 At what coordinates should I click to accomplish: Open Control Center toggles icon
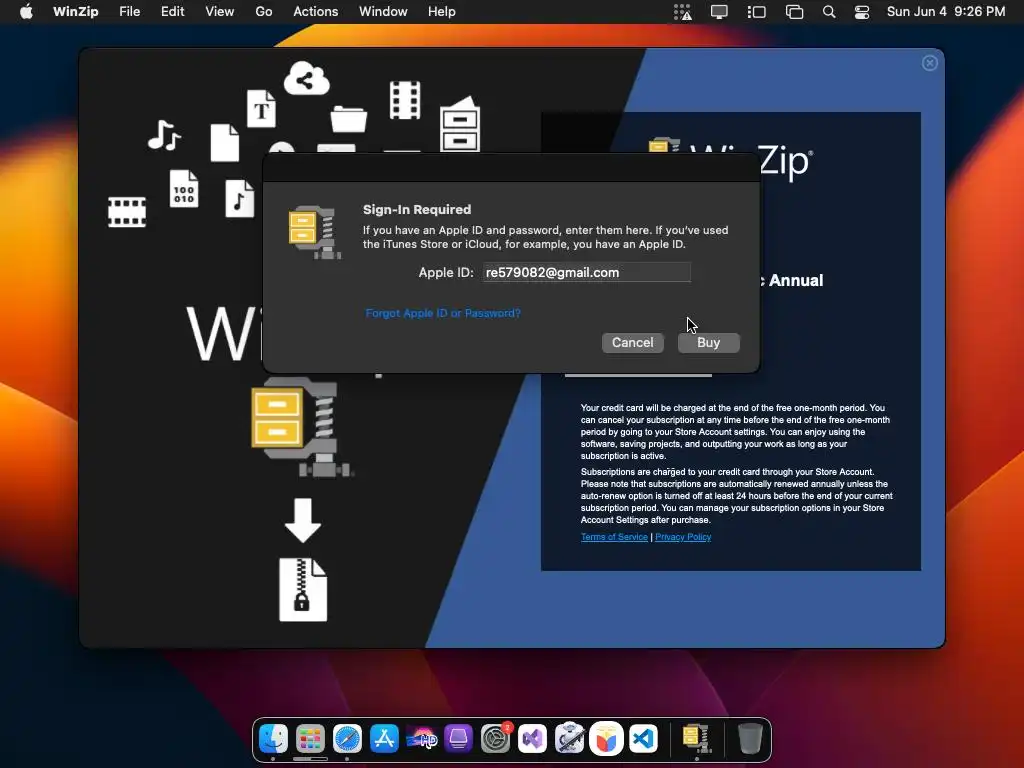click(x=862, y=12)
